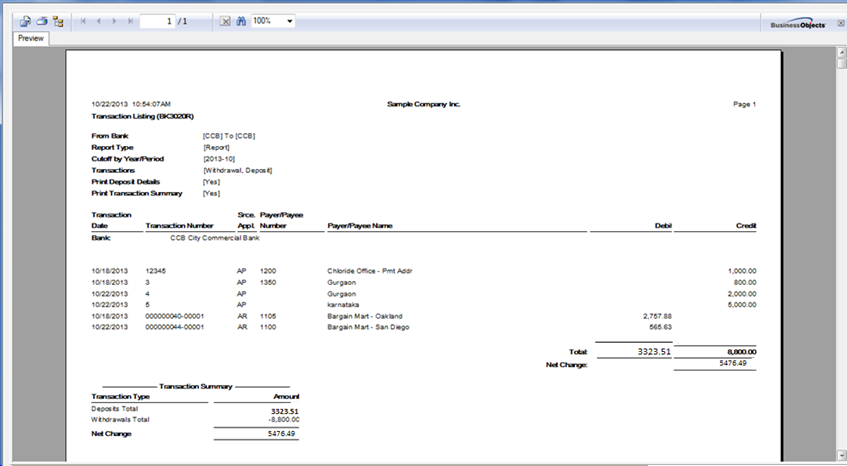847x466 pixels.
Task: Click the karnataka payee name
Action: click(343, 305)
